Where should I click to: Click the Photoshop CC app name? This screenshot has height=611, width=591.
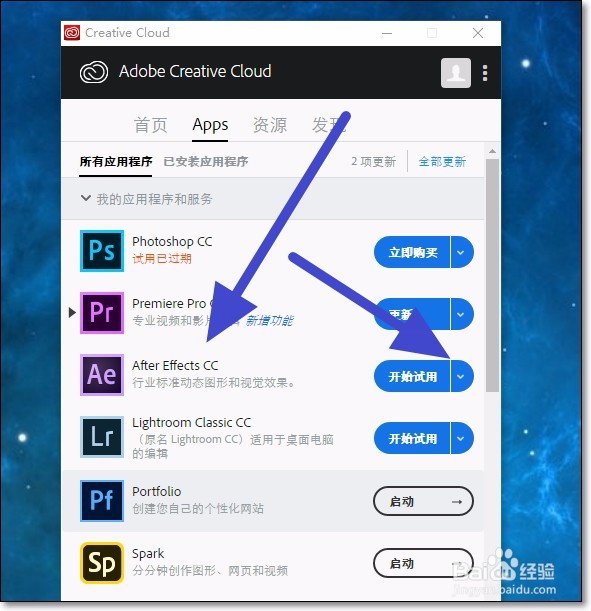172,242
